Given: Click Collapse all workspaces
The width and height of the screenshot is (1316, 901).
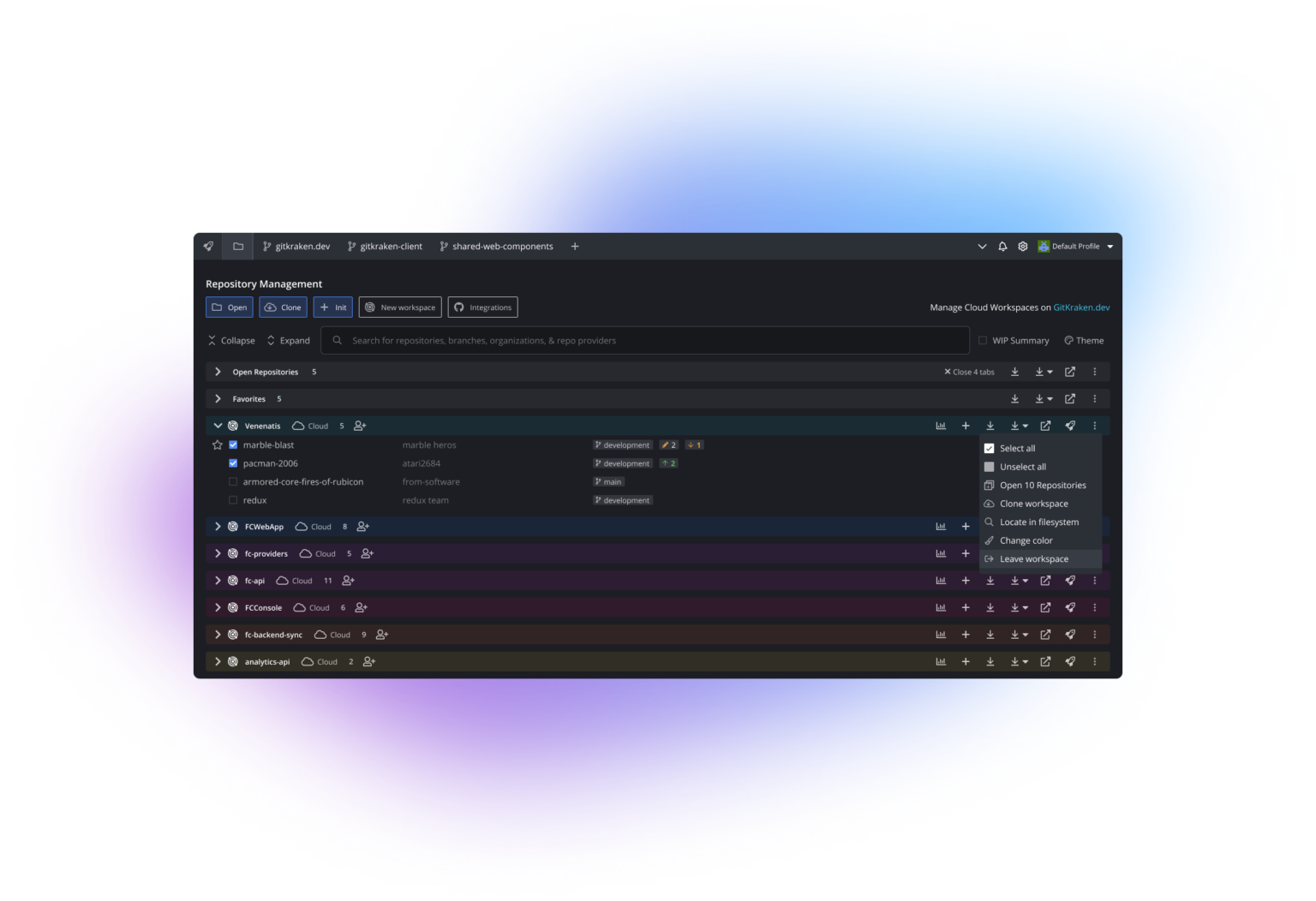Looking at the screenshot, I should pos(231,341).
